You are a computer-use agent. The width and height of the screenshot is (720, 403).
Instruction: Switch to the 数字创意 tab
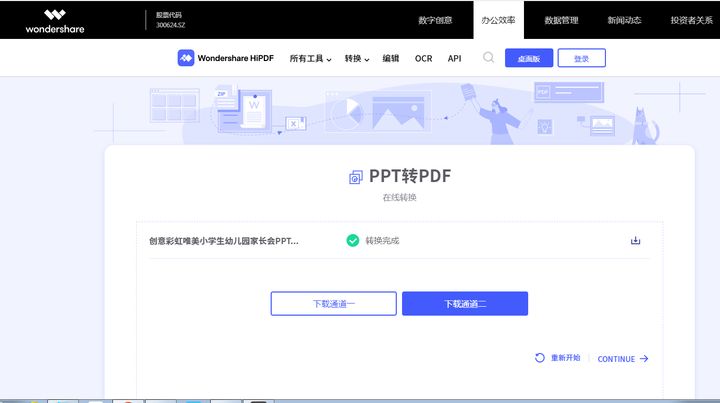click(435, 20)
